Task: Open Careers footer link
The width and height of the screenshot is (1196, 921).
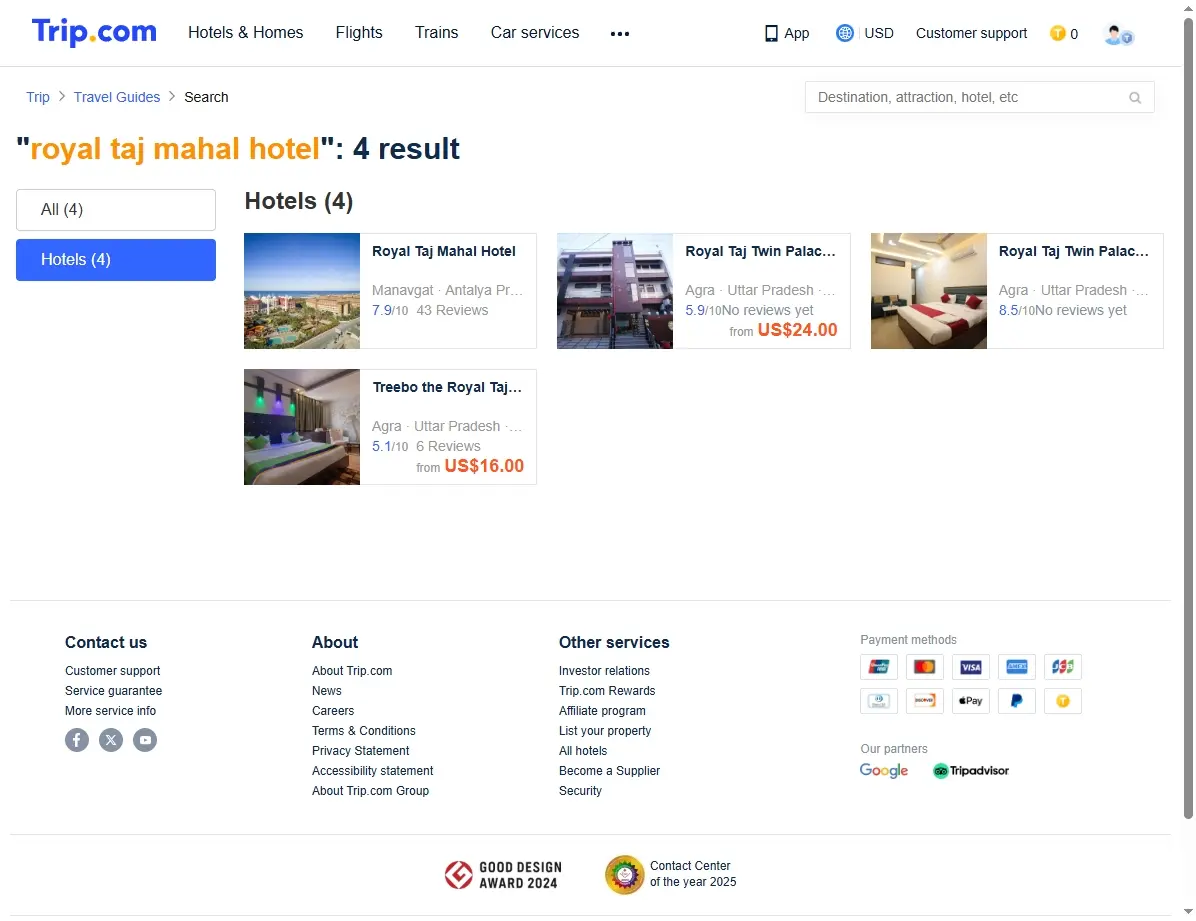Action: pos(333,711)
